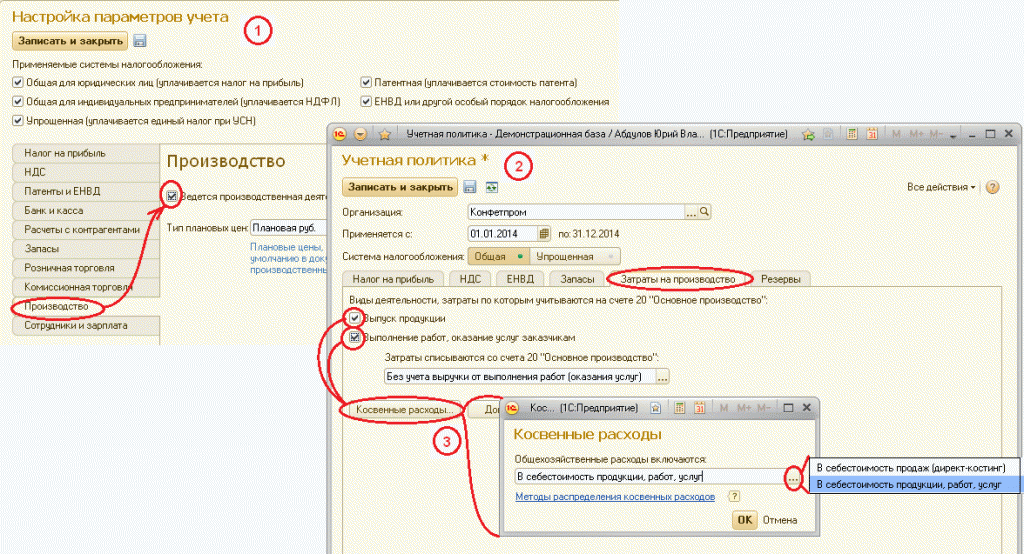The height and width of the screenshot is (554, 1024).
Task: Switch to НДС tab in Учетная политика
Action: 470,279
